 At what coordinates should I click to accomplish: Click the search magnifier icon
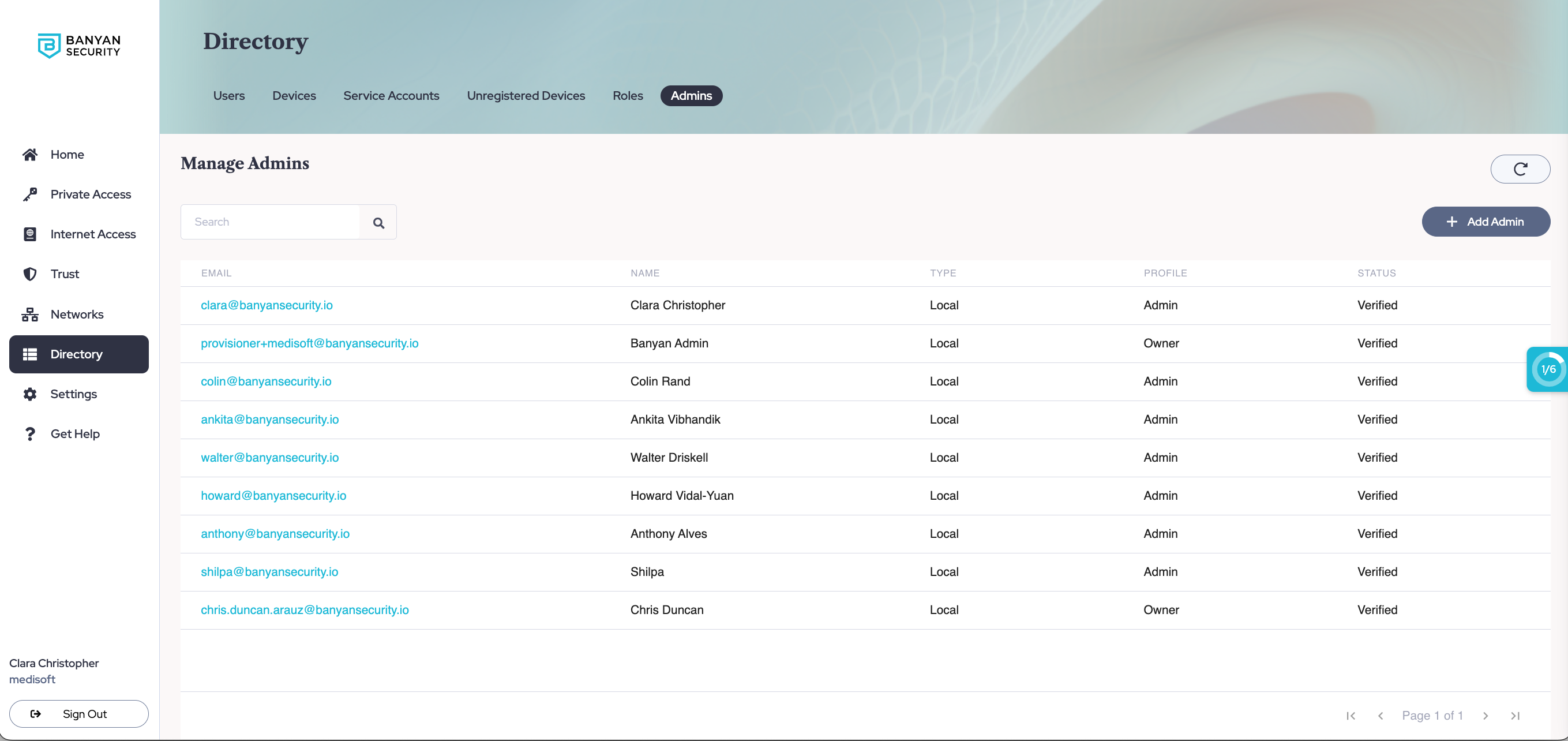point(378,222)
